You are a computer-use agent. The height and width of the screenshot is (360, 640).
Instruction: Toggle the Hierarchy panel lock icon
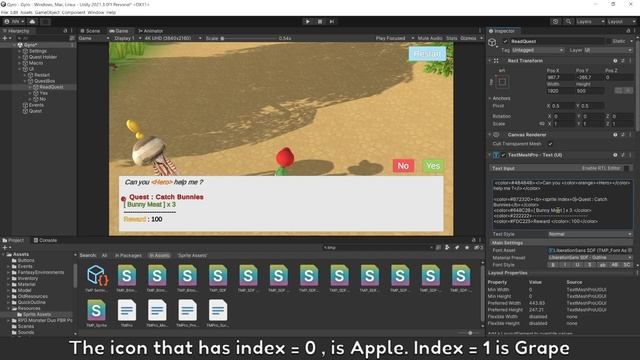point(65,31)
